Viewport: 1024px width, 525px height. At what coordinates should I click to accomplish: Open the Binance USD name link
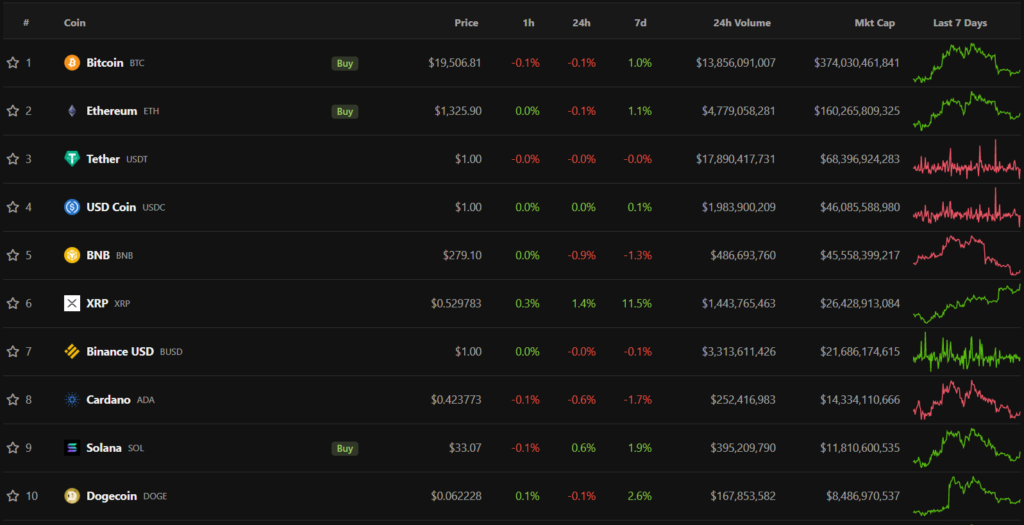[120, 351]
